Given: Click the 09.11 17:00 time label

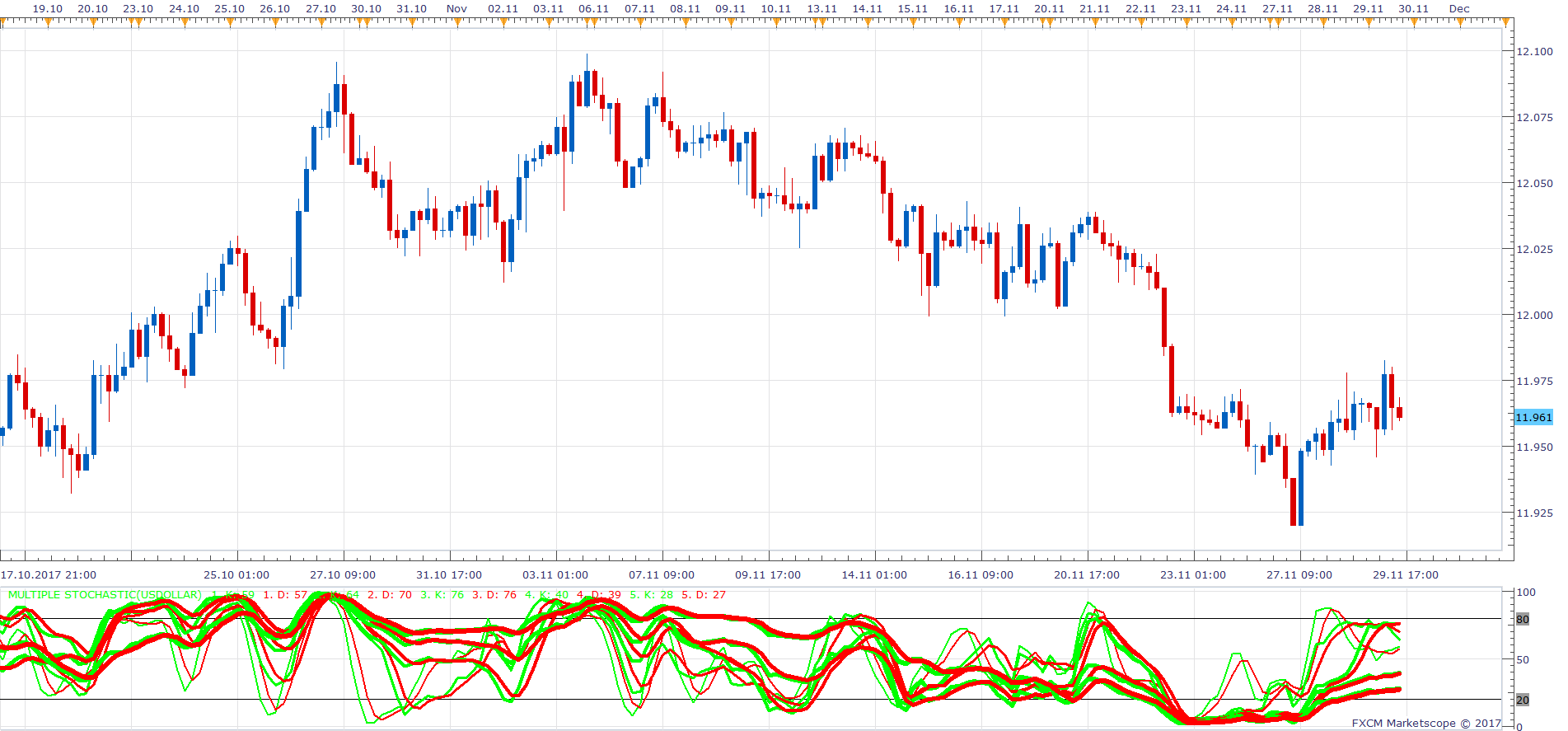Looking at the screenshot, I should (x=768, y=575).
